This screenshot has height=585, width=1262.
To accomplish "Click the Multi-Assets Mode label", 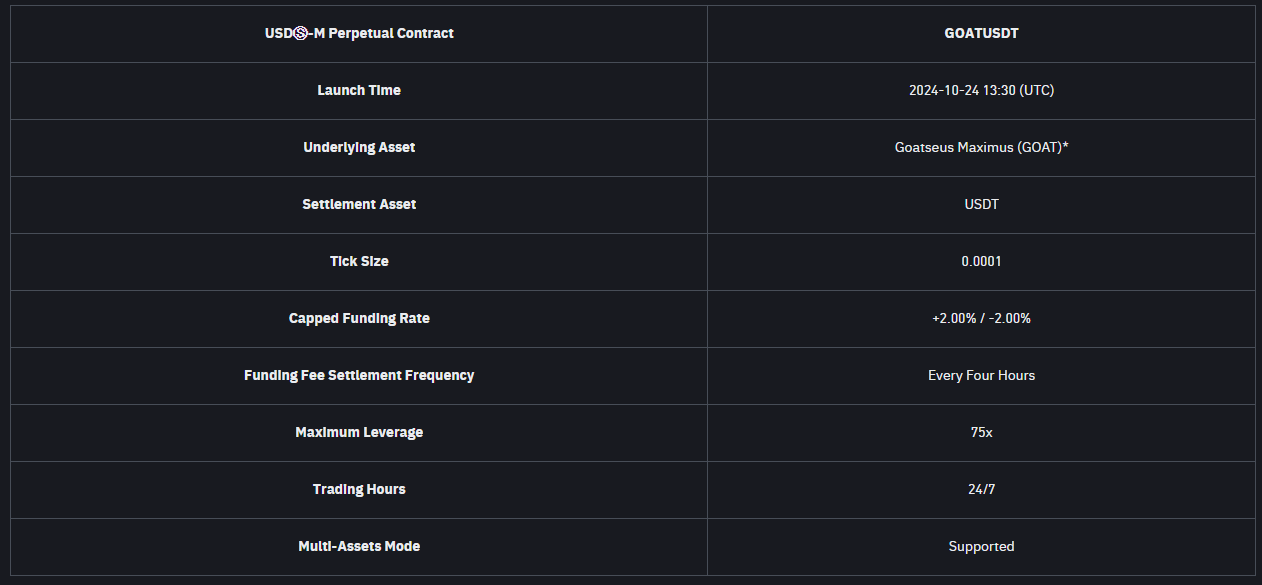I will coord(359,546).
